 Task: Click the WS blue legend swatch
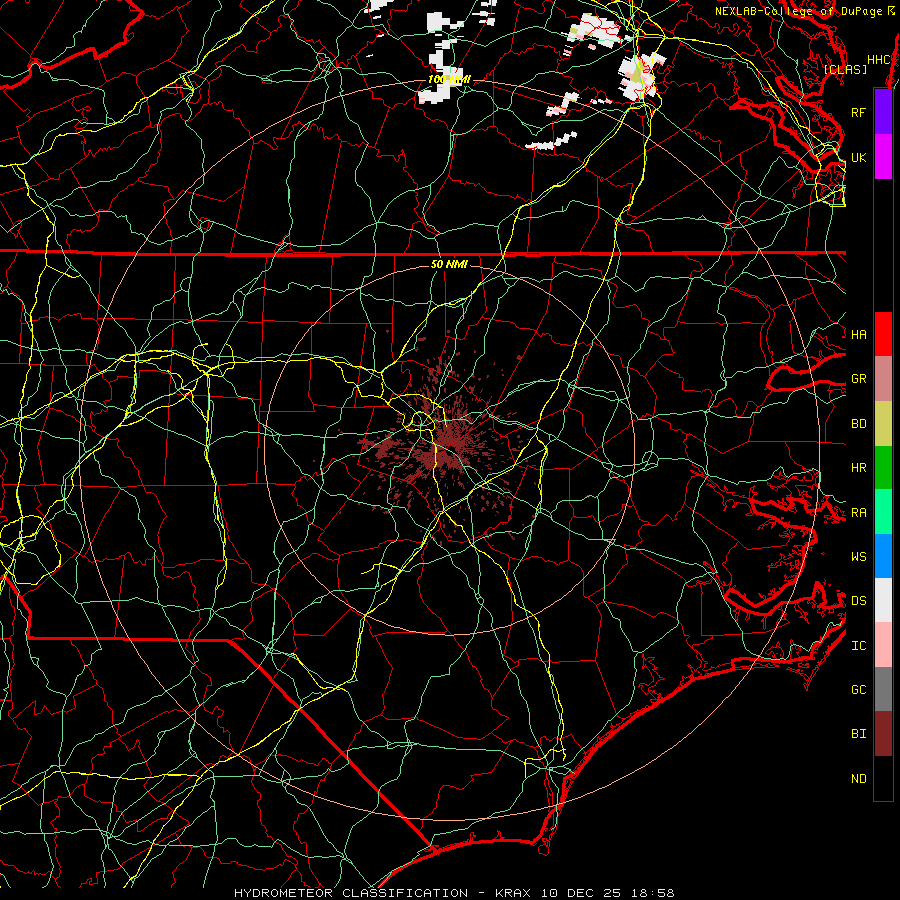(x=883, y=556)
